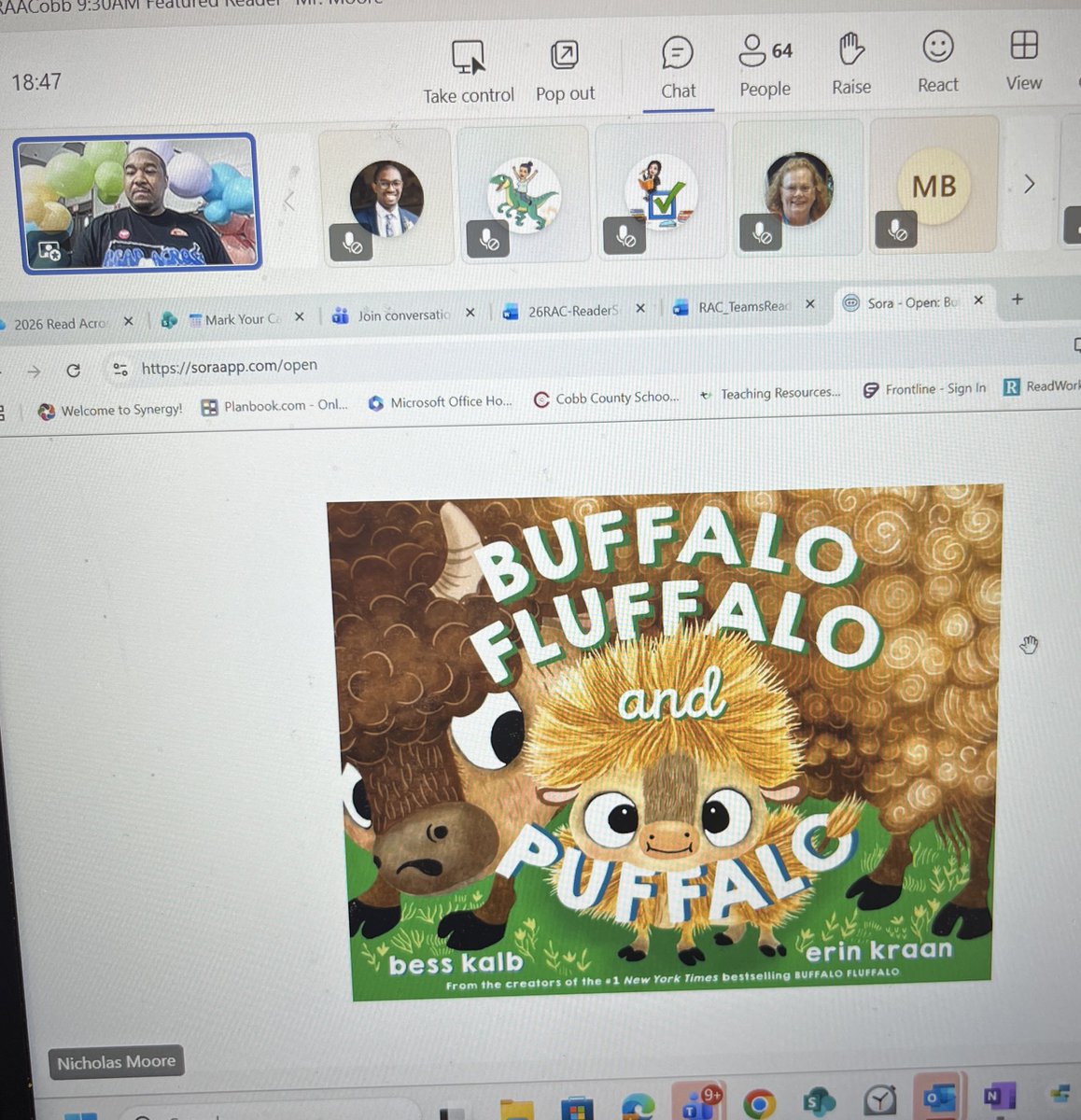This screenshot has width=1081, height=1120.
Task: Open a new browser tab
Action: (1018, 300)
